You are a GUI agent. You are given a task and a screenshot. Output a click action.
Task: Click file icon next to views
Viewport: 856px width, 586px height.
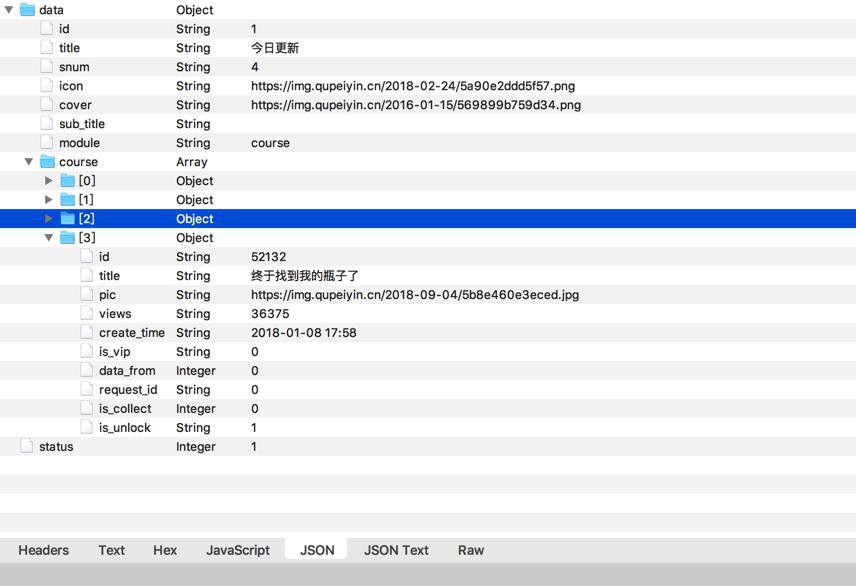click(x=87, y=313)
